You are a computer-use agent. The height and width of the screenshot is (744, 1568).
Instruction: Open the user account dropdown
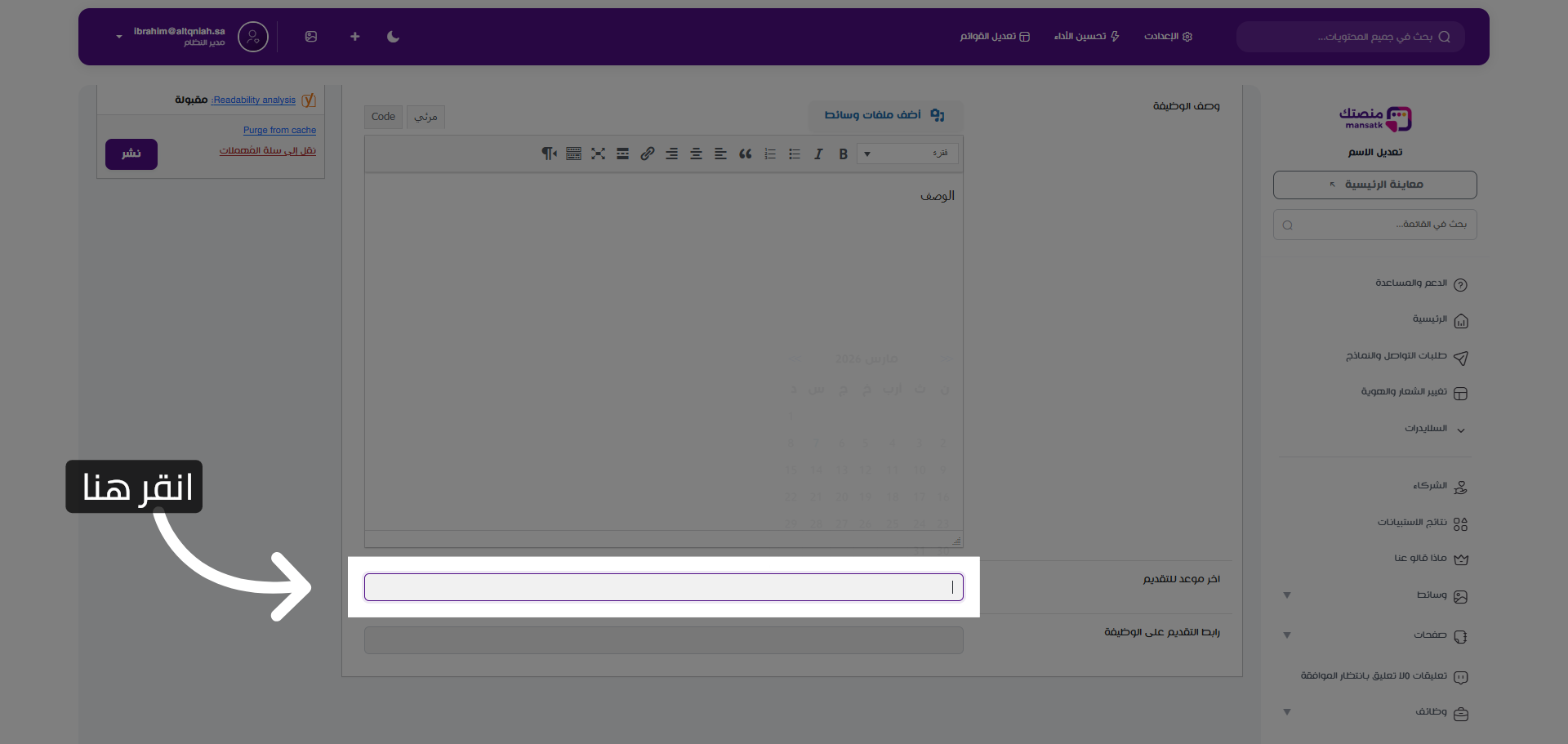(119, 37)
